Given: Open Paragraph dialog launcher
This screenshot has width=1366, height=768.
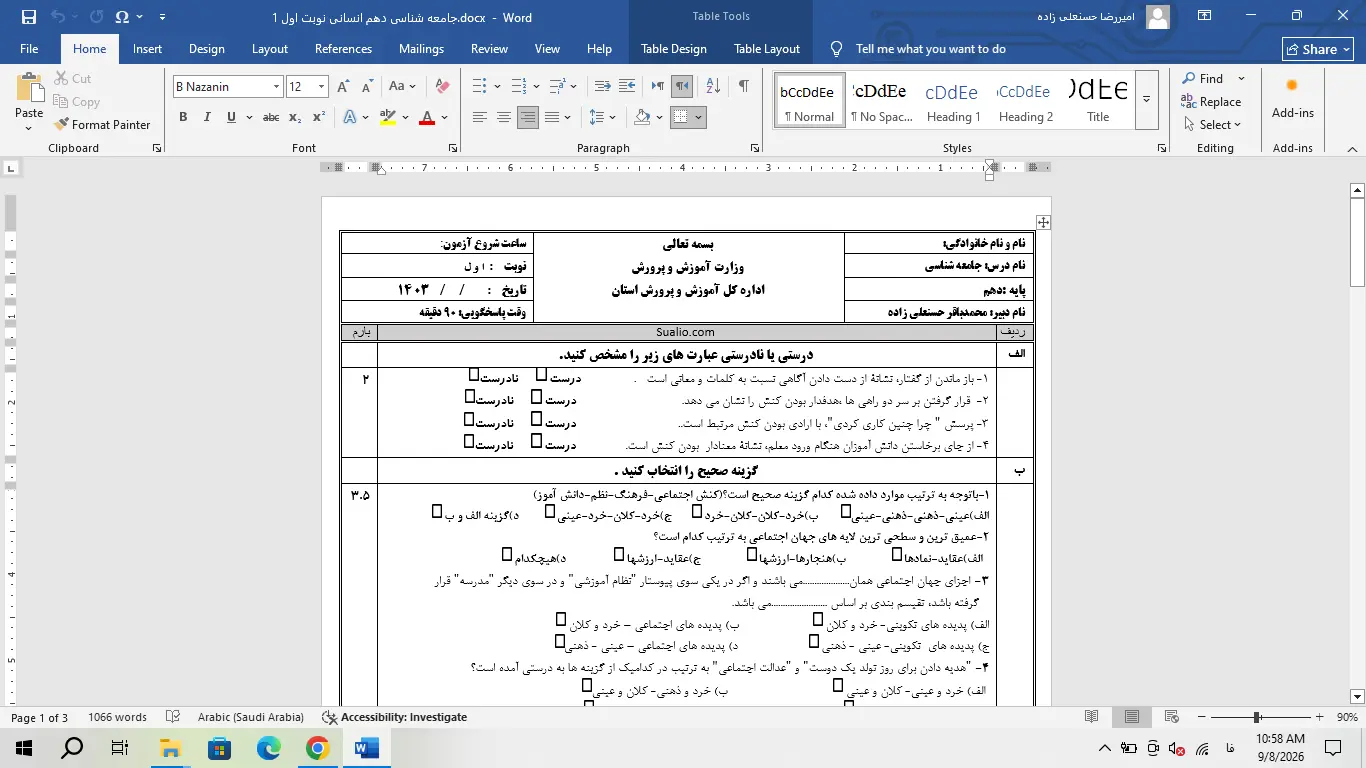Looking at the screenshot, I should click(757, 148).
